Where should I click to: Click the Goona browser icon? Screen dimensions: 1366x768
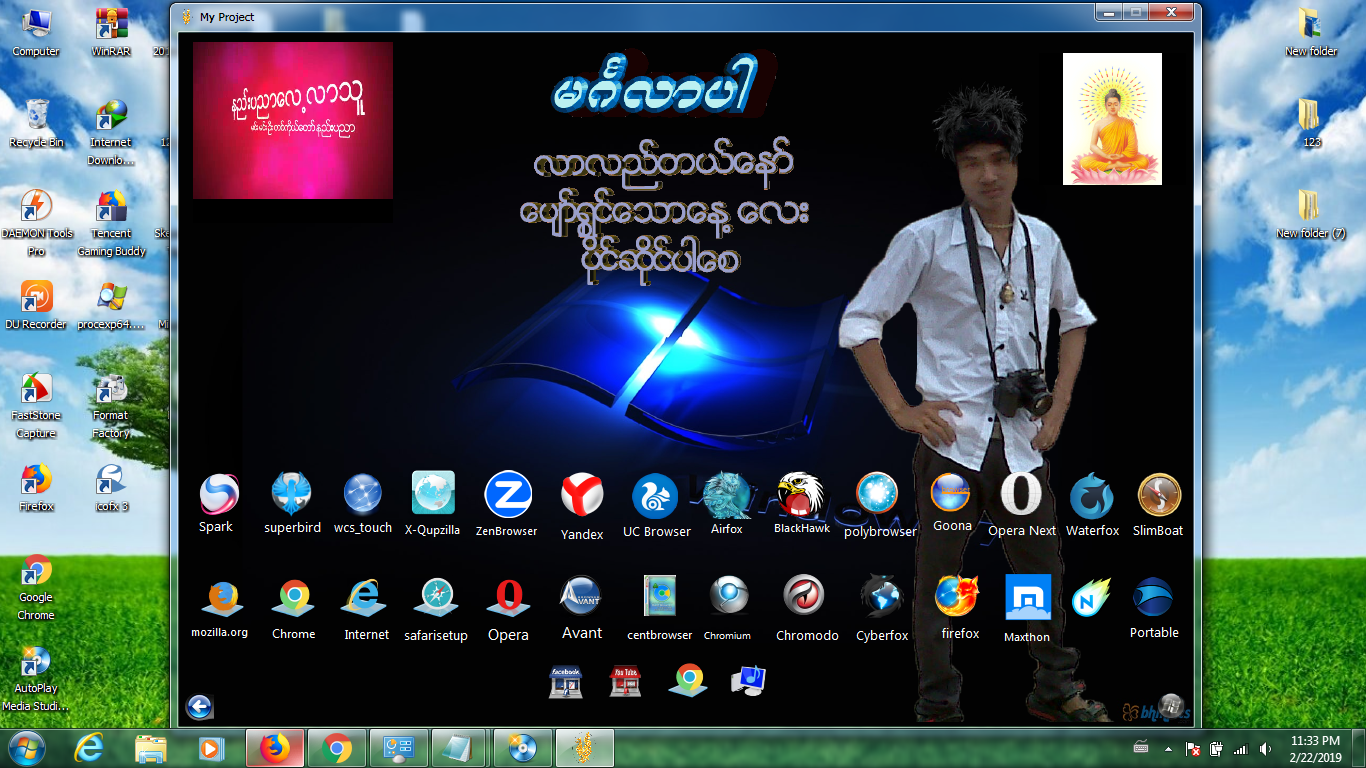point(950,492)
